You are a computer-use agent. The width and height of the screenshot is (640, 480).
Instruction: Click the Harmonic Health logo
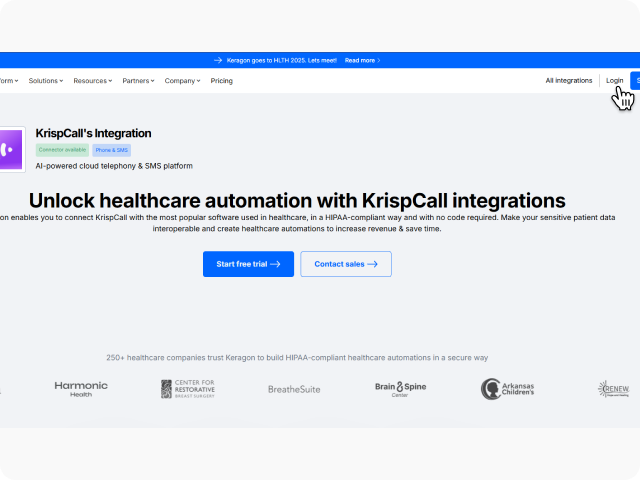[x=81, y=389]
